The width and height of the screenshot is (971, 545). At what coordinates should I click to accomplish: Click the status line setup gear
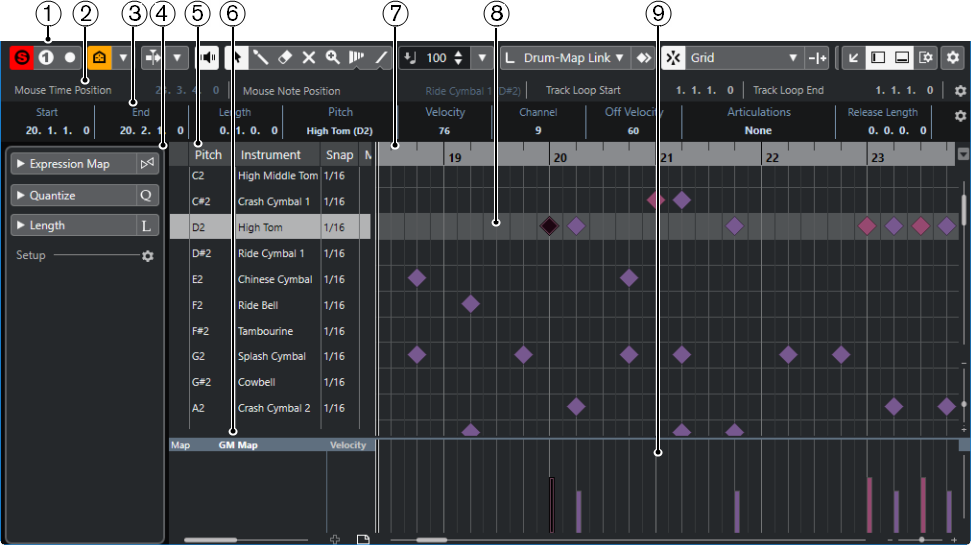coord(960,90)
